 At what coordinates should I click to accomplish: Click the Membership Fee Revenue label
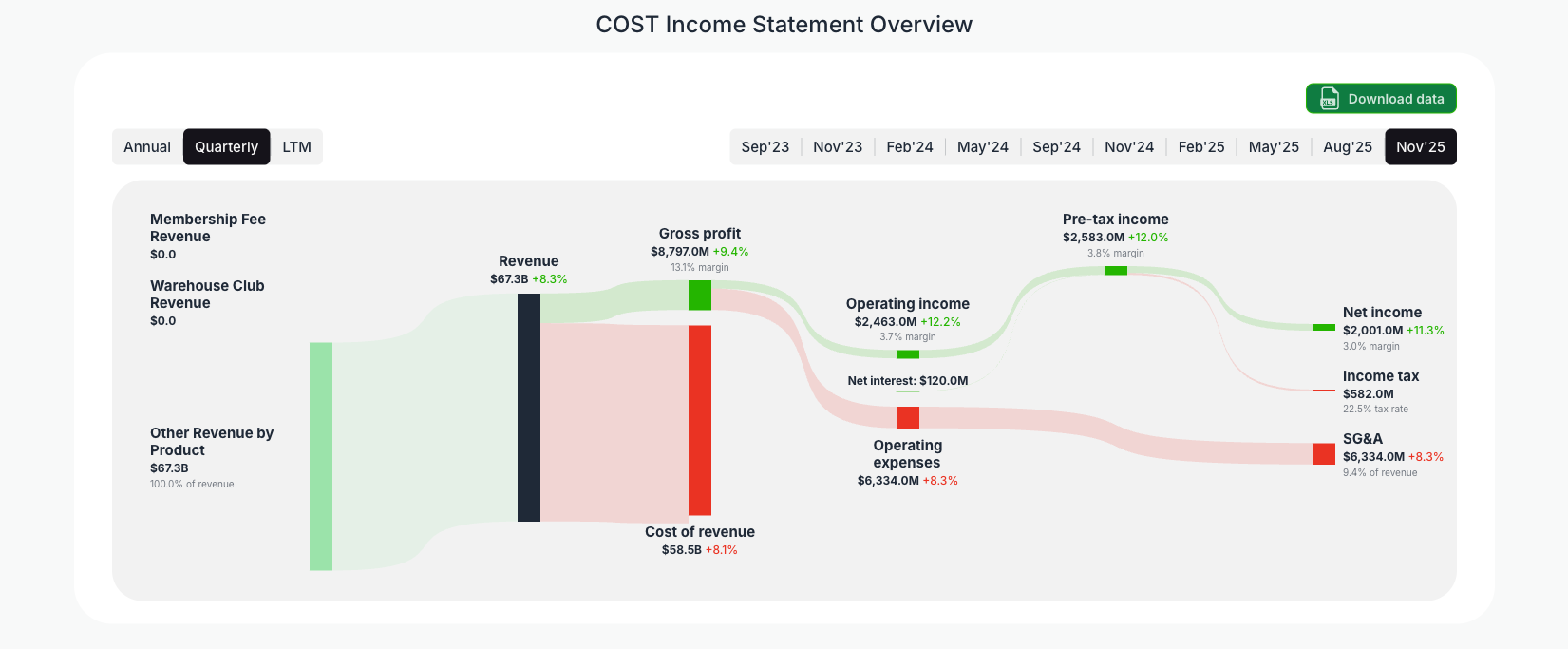[208, 228]
